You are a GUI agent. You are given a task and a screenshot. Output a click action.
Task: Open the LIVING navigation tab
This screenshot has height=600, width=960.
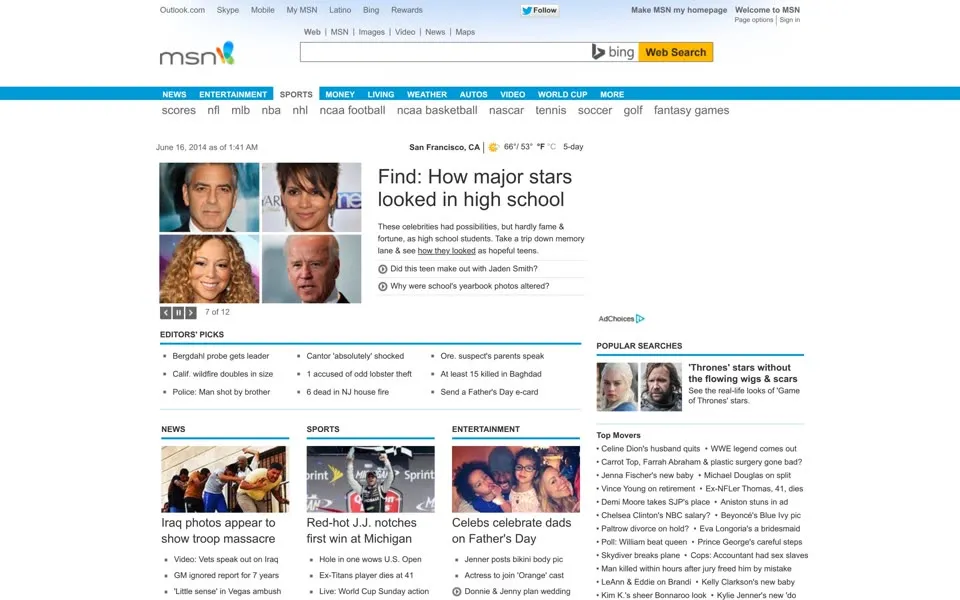coord(381,94)
